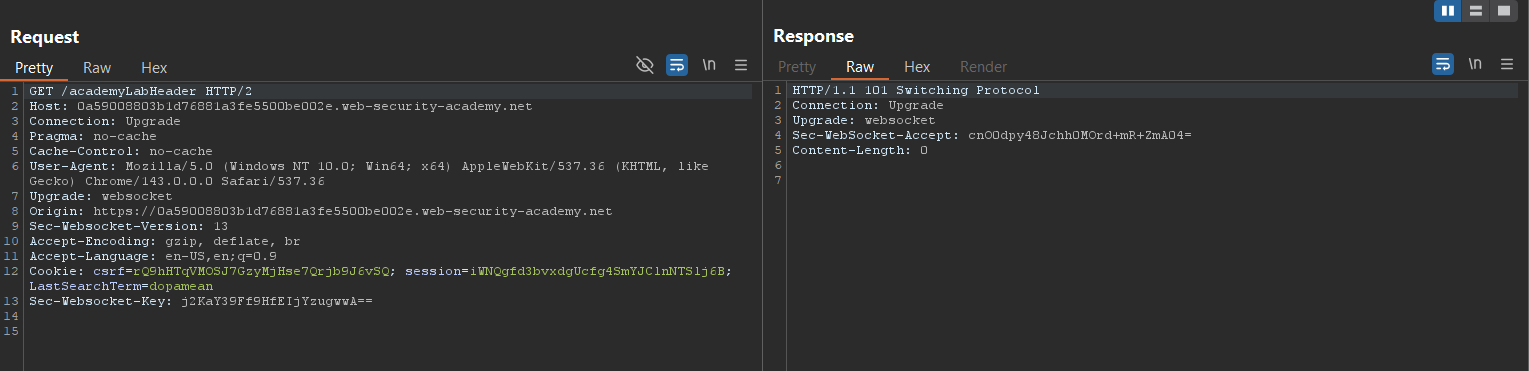Toggle line wrap icon in Request panel
The width and height of the screenshot is (1529, 371).
pyautogui.click(x=677, y=65)
